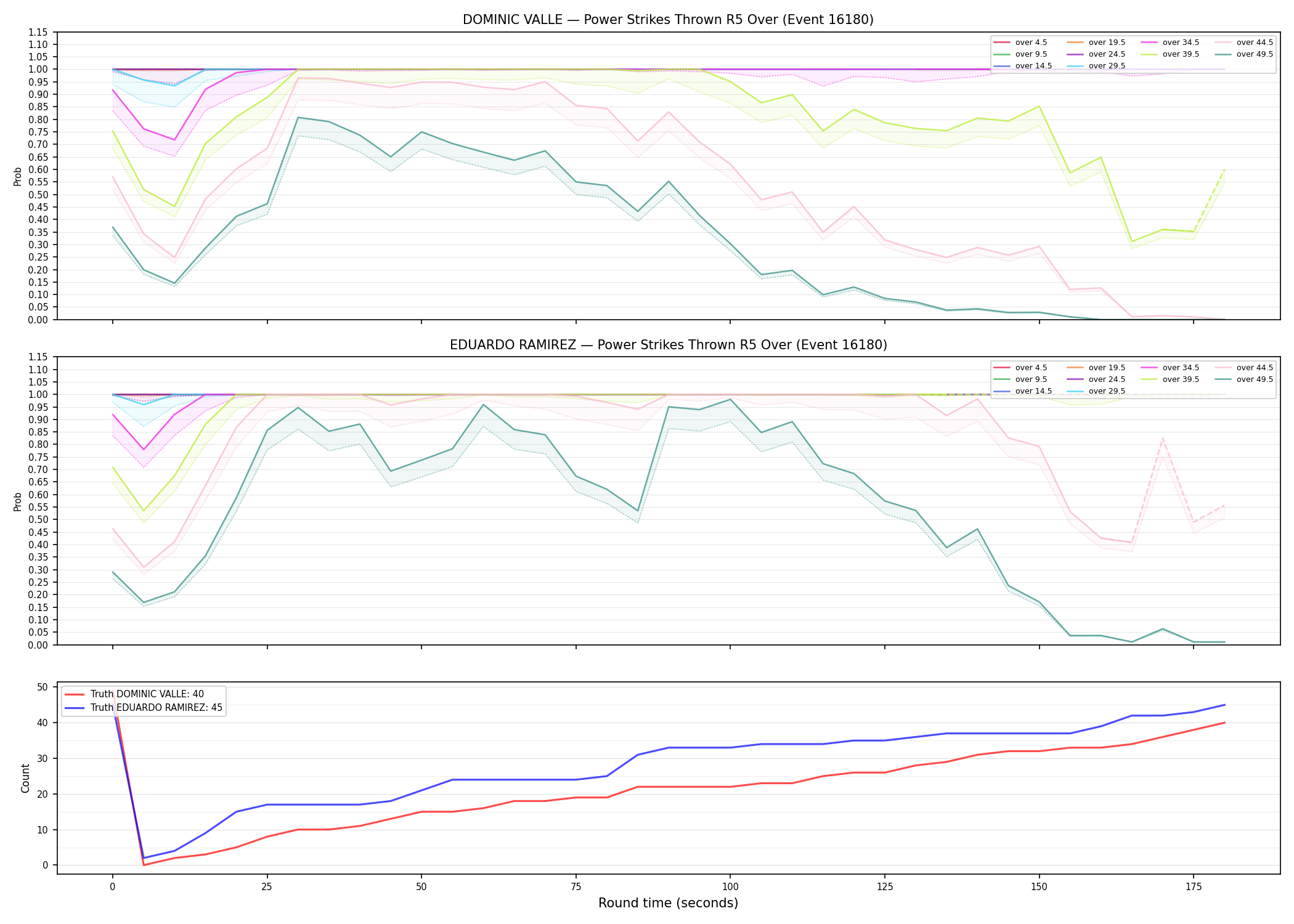Pick 'over 44.5' in the Eduardo Ramirez legend
The width and height of the screenshot is (1294, 924).
(x=1255, y=368)
